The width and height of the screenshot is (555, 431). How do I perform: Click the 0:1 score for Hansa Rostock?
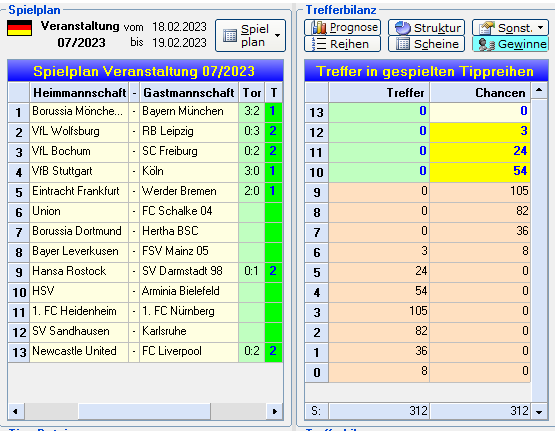coord(251,272)
